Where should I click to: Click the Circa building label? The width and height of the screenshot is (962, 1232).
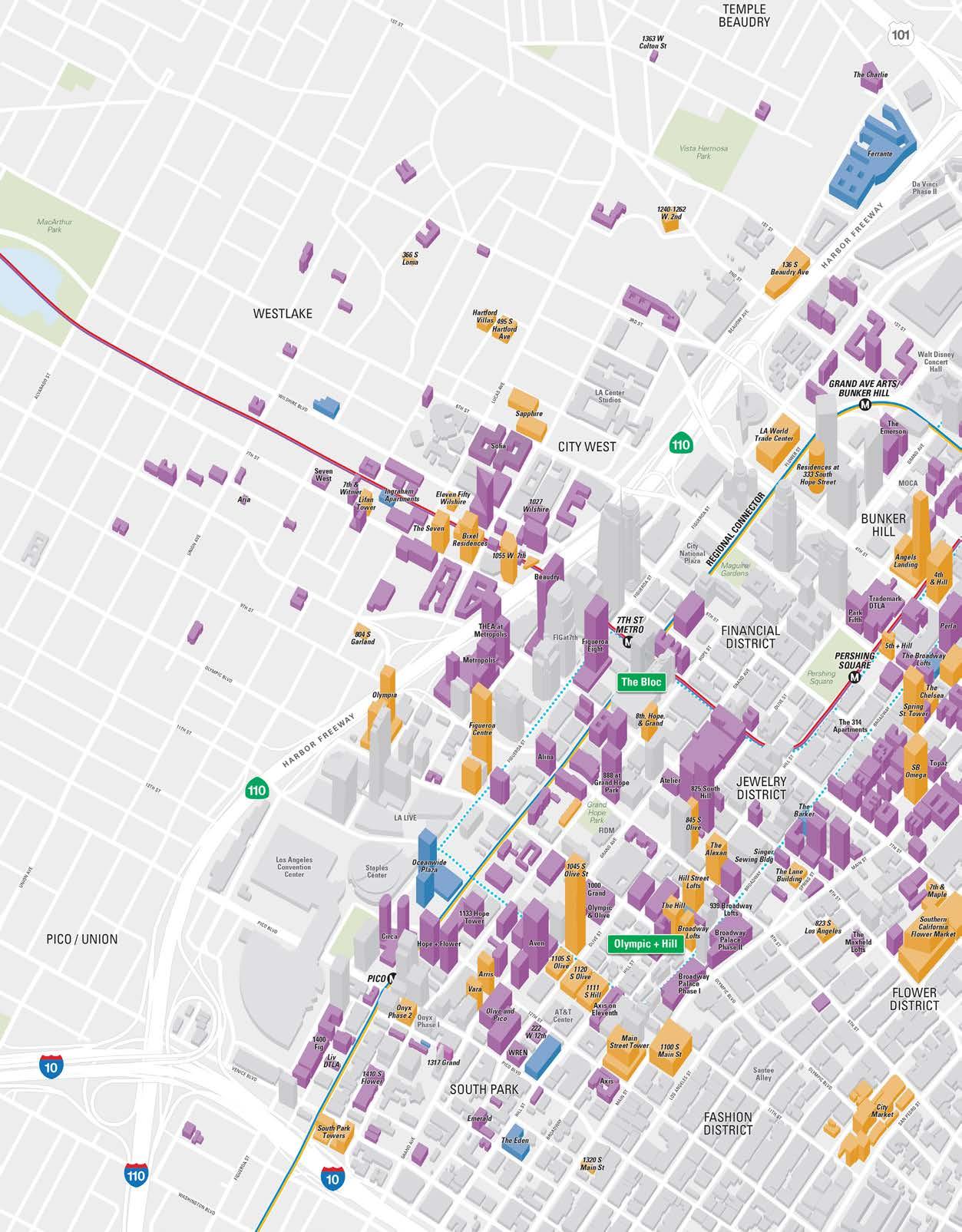pos(390,936)
